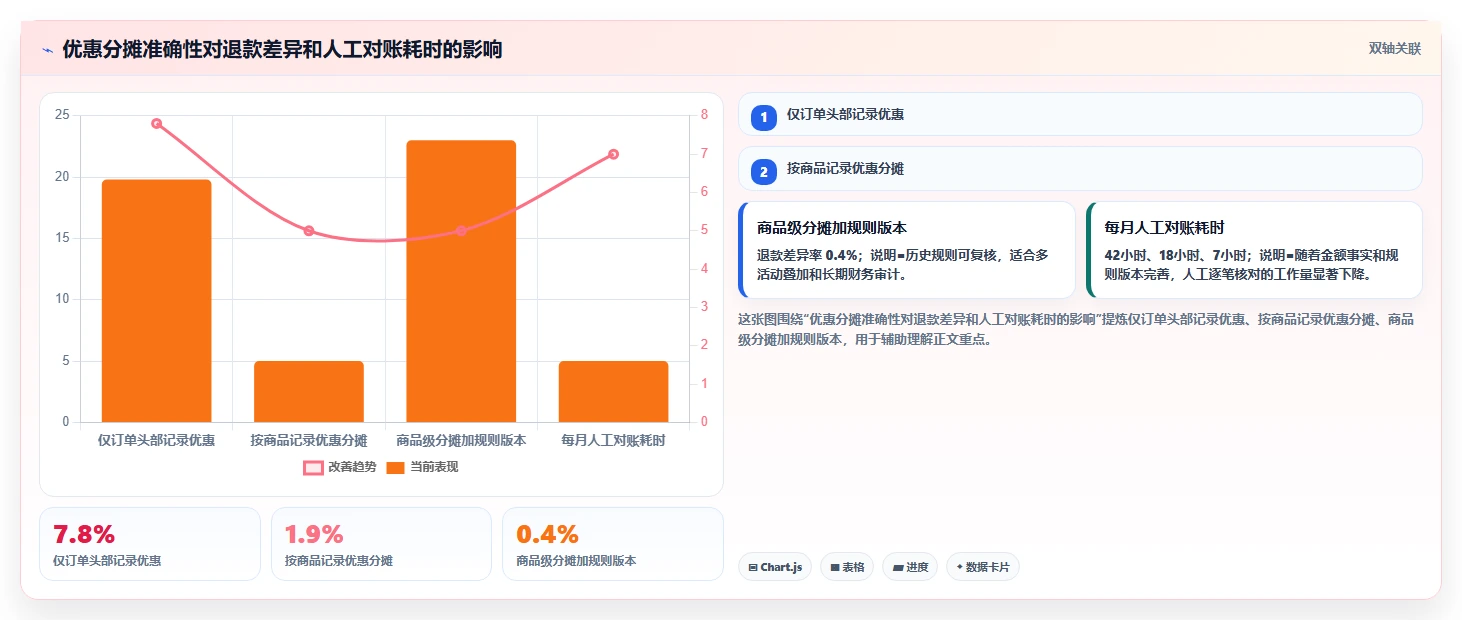Click the 7.8% stat card
Screen dimensions: 1462x620
tap(149, 544)
